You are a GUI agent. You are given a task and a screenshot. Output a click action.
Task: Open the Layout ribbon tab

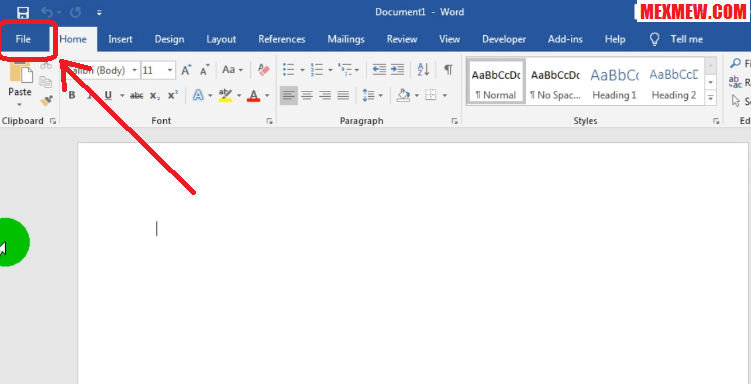click(221, 39)
